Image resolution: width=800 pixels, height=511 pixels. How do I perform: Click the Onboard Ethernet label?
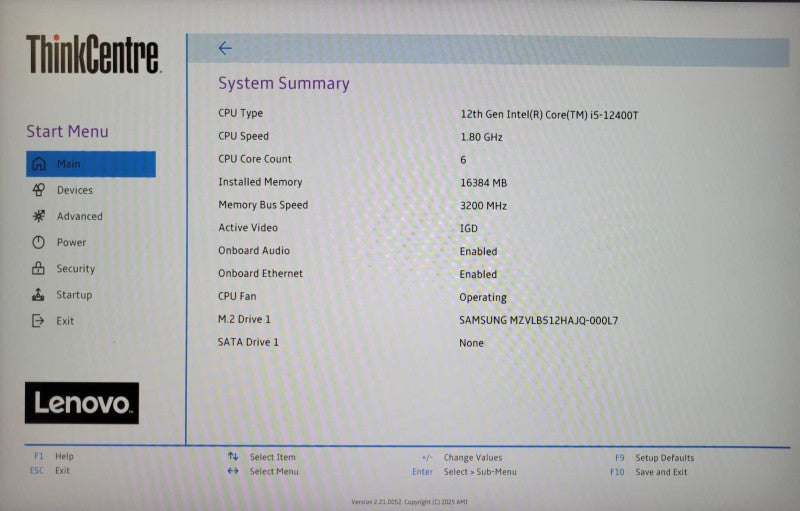pos(260,273)
